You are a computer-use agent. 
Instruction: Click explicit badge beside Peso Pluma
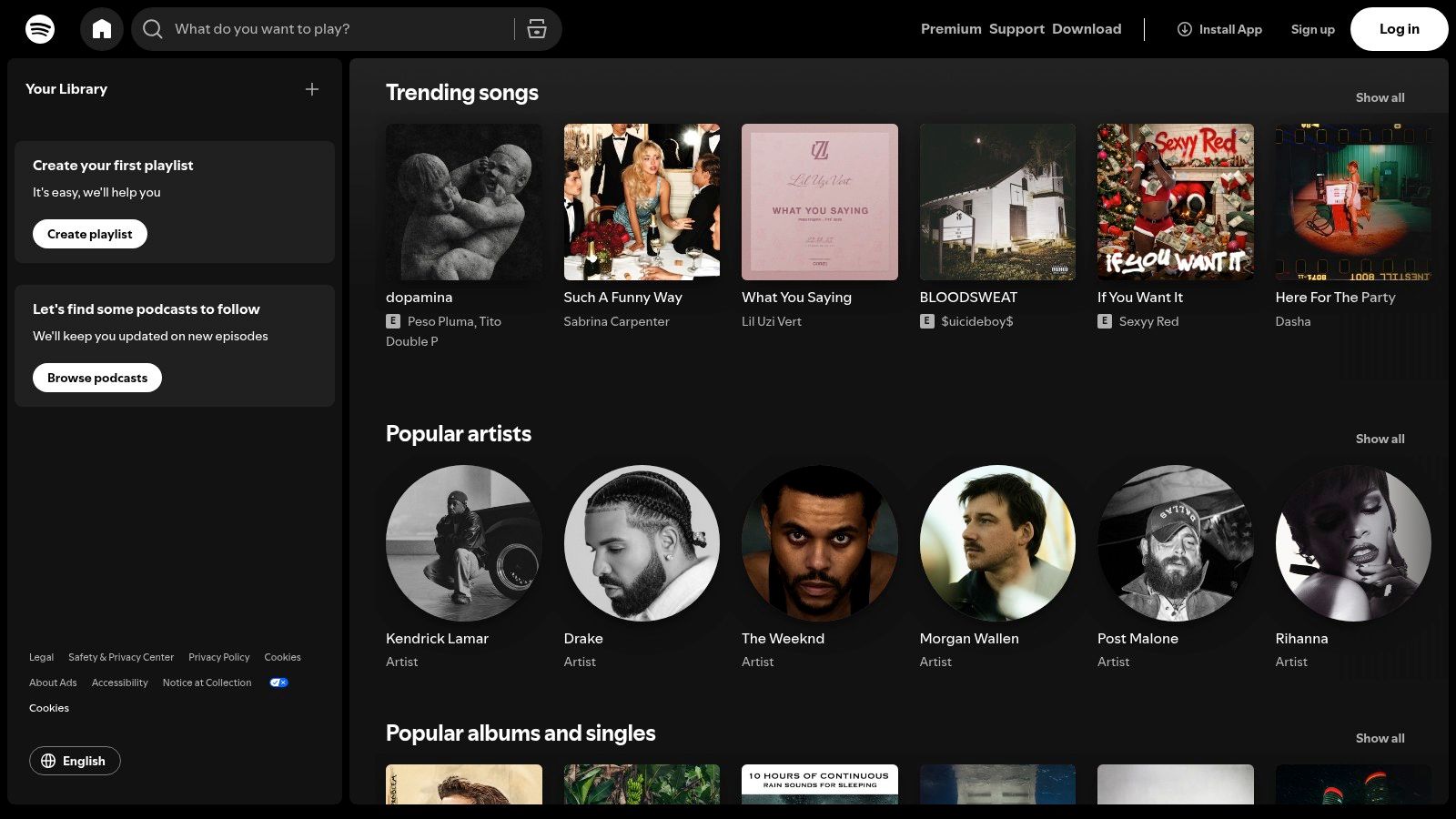393,321
